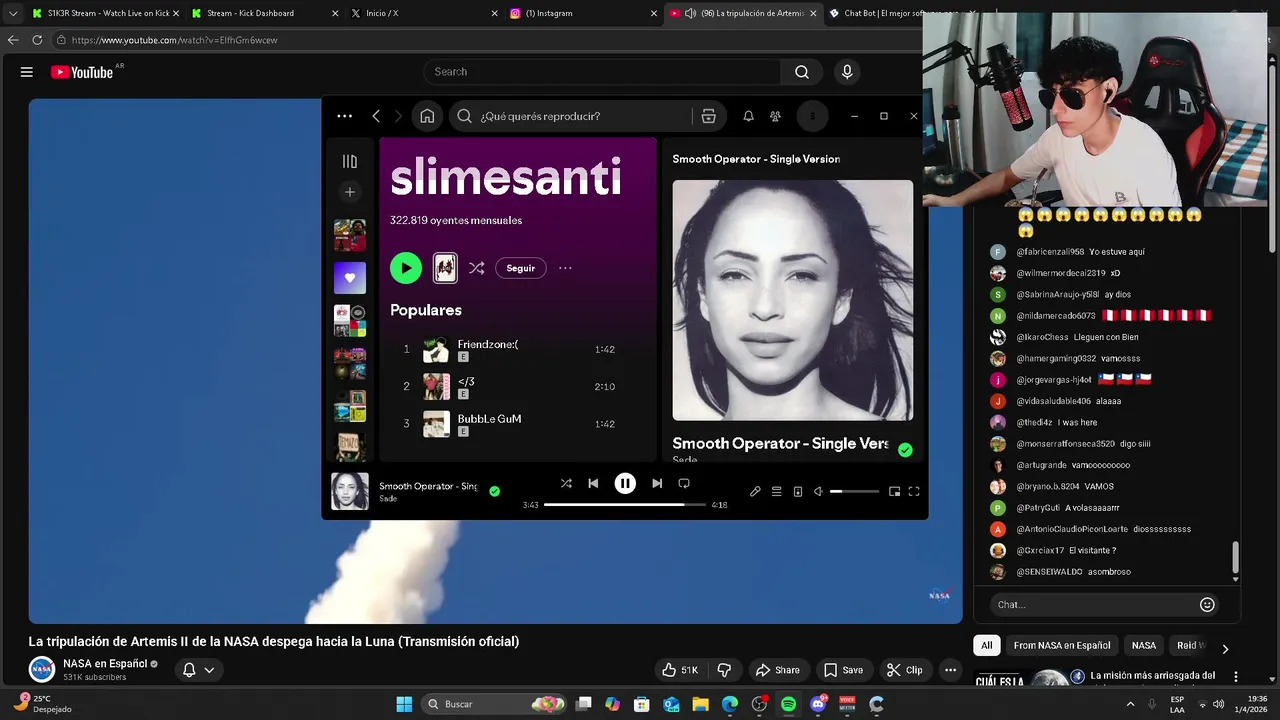Reload the browser page
Viewport: 1280px width, 720px height.
37,40
